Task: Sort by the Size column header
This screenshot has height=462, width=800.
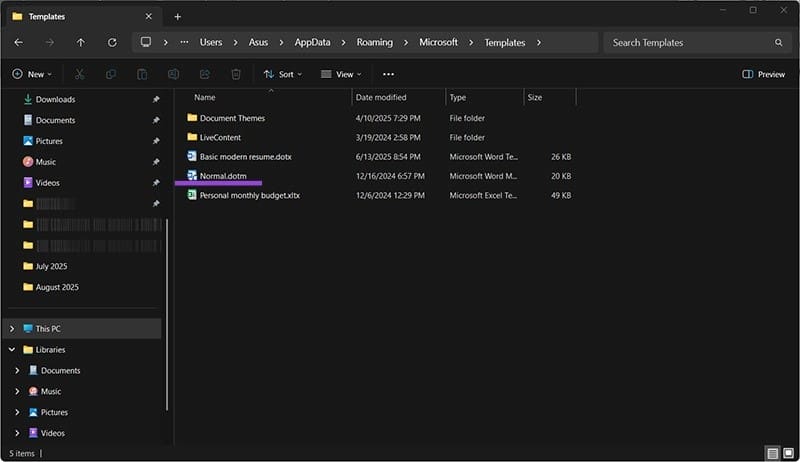Action: pos(535,97)
